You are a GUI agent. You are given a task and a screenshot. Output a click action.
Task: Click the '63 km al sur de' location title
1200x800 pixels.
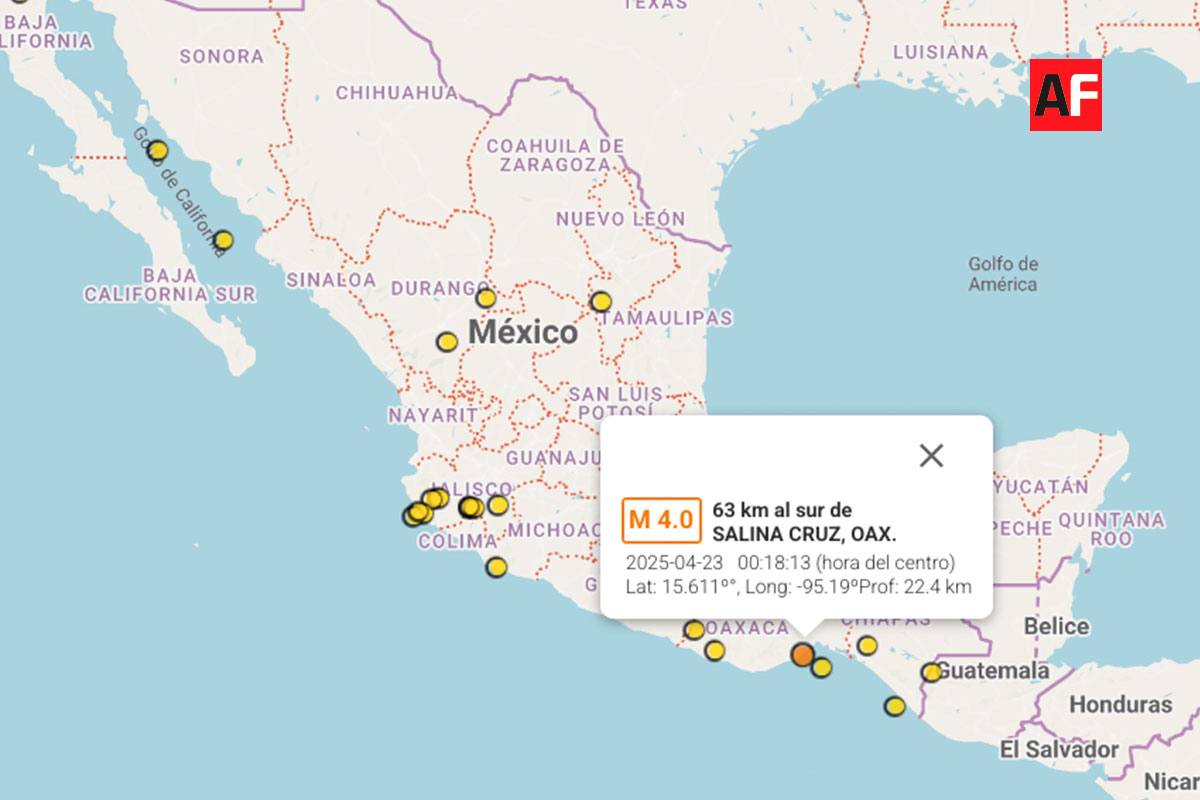pos(783,510)
